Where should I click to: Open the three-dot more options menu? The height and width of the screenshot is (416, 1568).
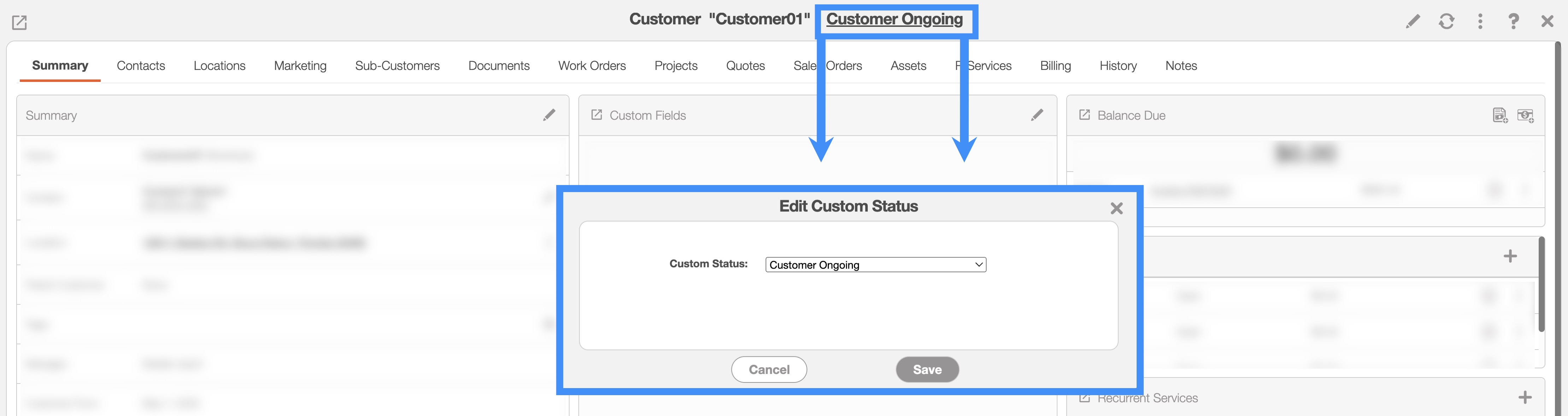[x=1480, y=22]
